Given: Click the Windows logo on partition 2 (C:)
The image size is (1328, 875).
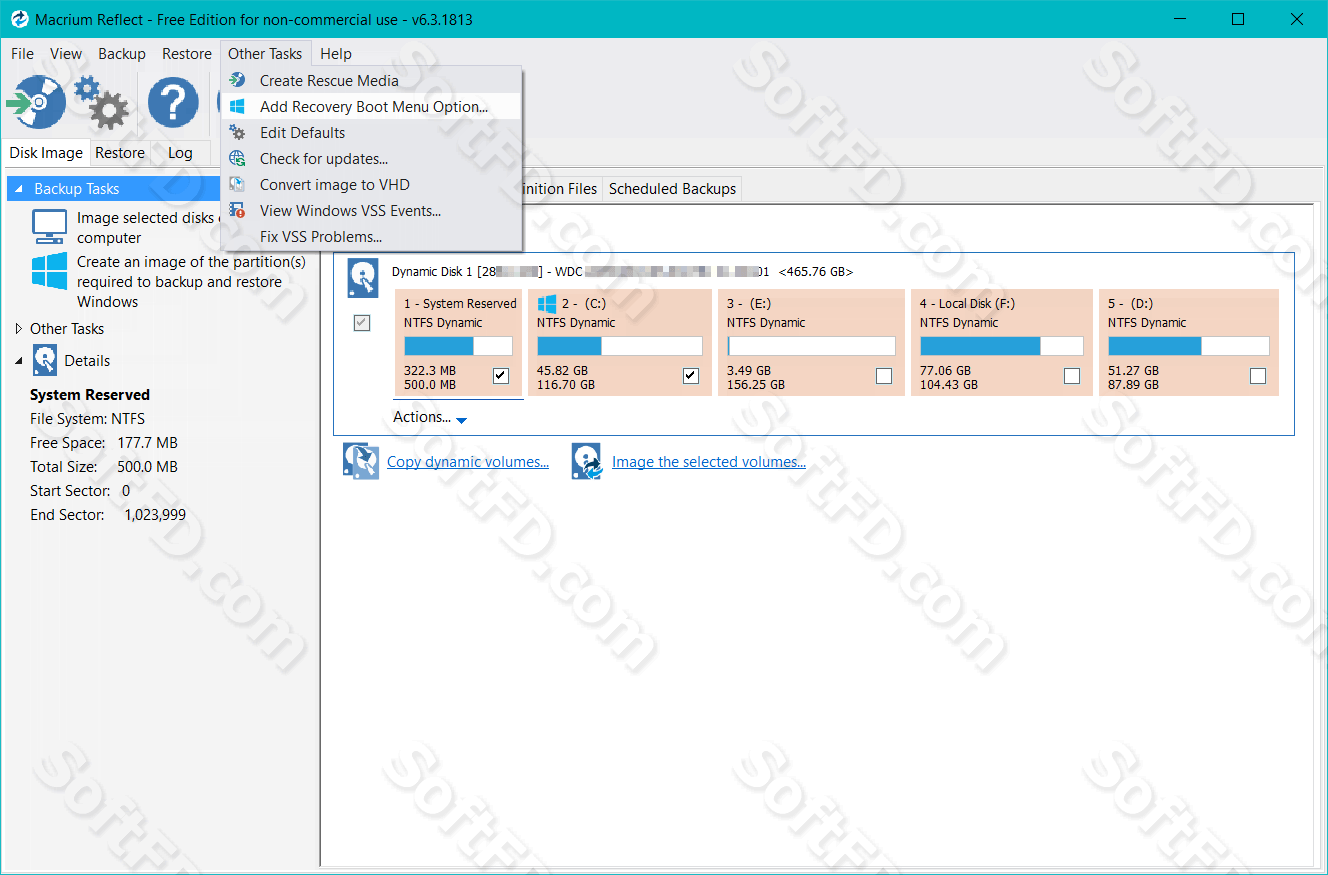Looking at the screenshot, I should [x=547, y=303].
